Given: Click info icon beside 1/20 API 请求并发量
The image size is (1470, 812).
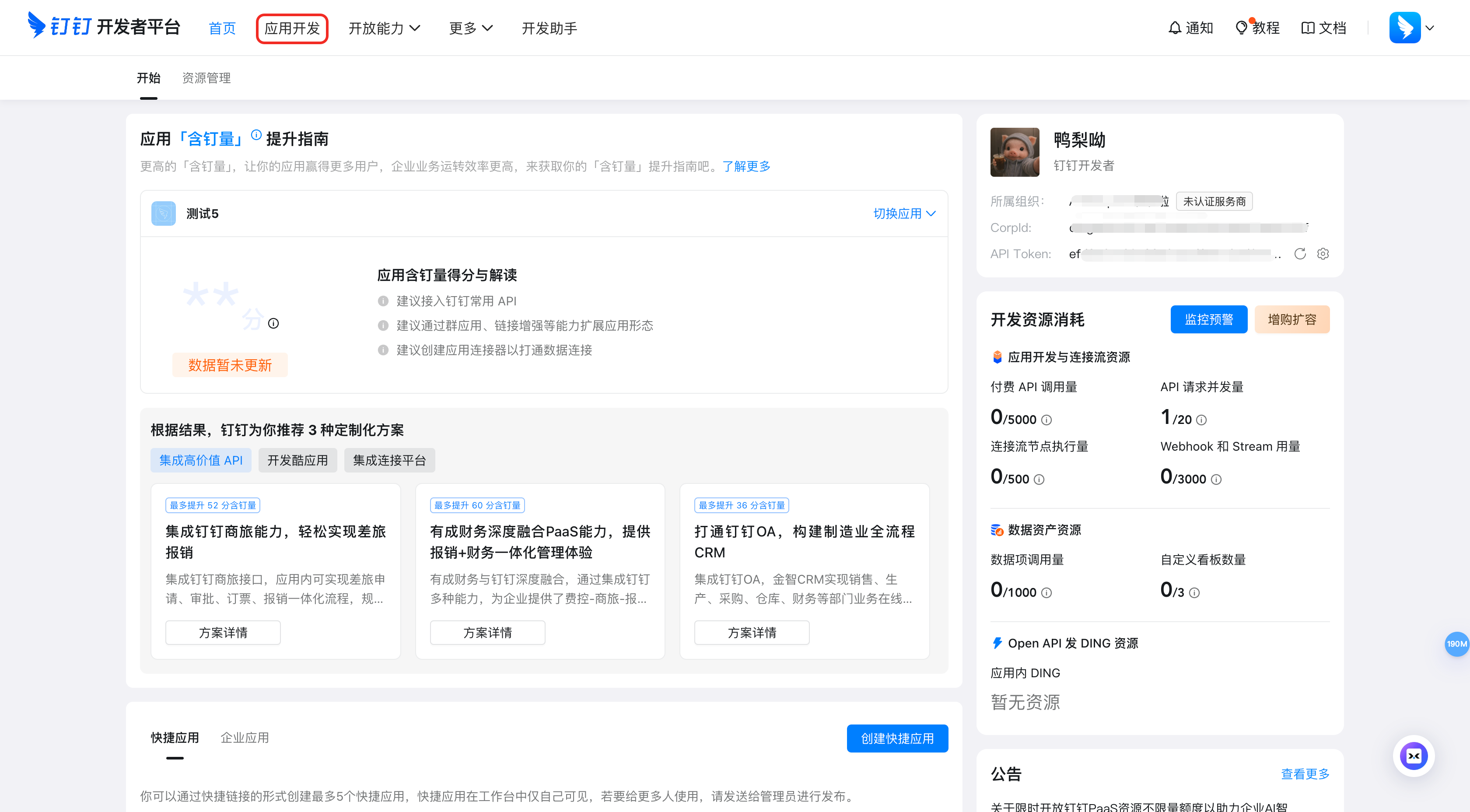Looking at the screenshot, I should pyautogui.click(x=1201, y=420).
